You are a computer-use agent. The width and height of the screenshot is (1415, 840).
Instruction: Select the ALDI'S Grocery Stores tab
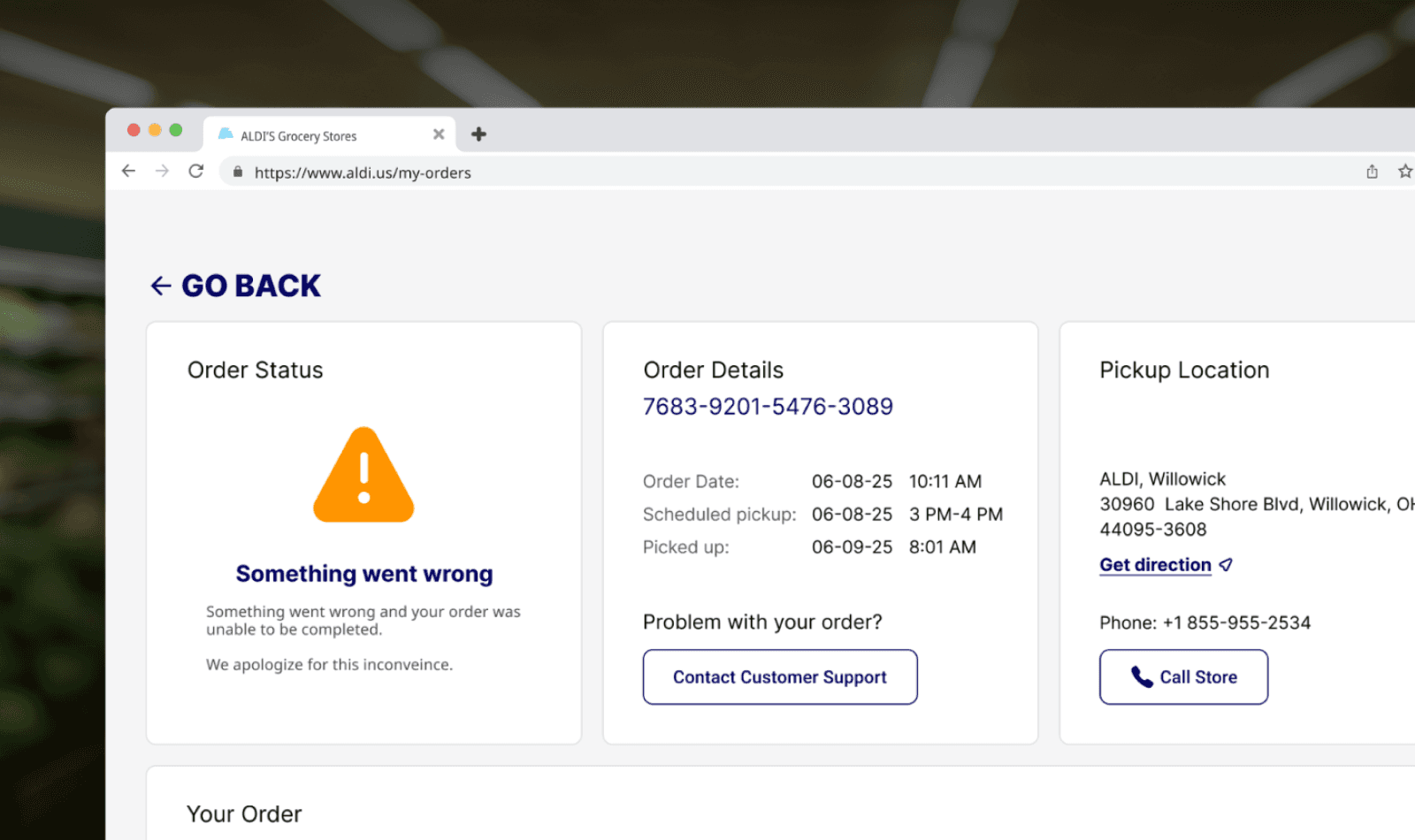pos(330,134)
